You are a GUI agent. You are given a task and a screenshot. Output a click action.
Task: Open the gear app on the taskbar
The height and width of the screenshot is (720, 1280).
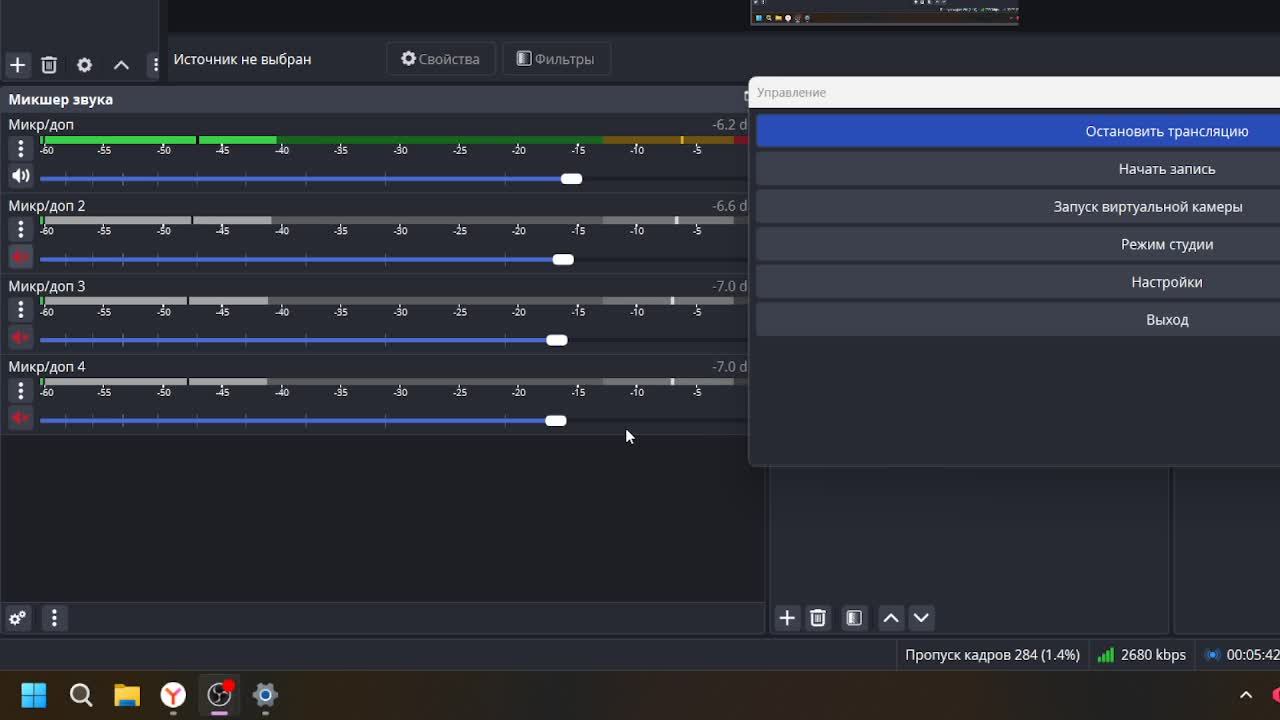pyautogui.click(x=265, y=695)
